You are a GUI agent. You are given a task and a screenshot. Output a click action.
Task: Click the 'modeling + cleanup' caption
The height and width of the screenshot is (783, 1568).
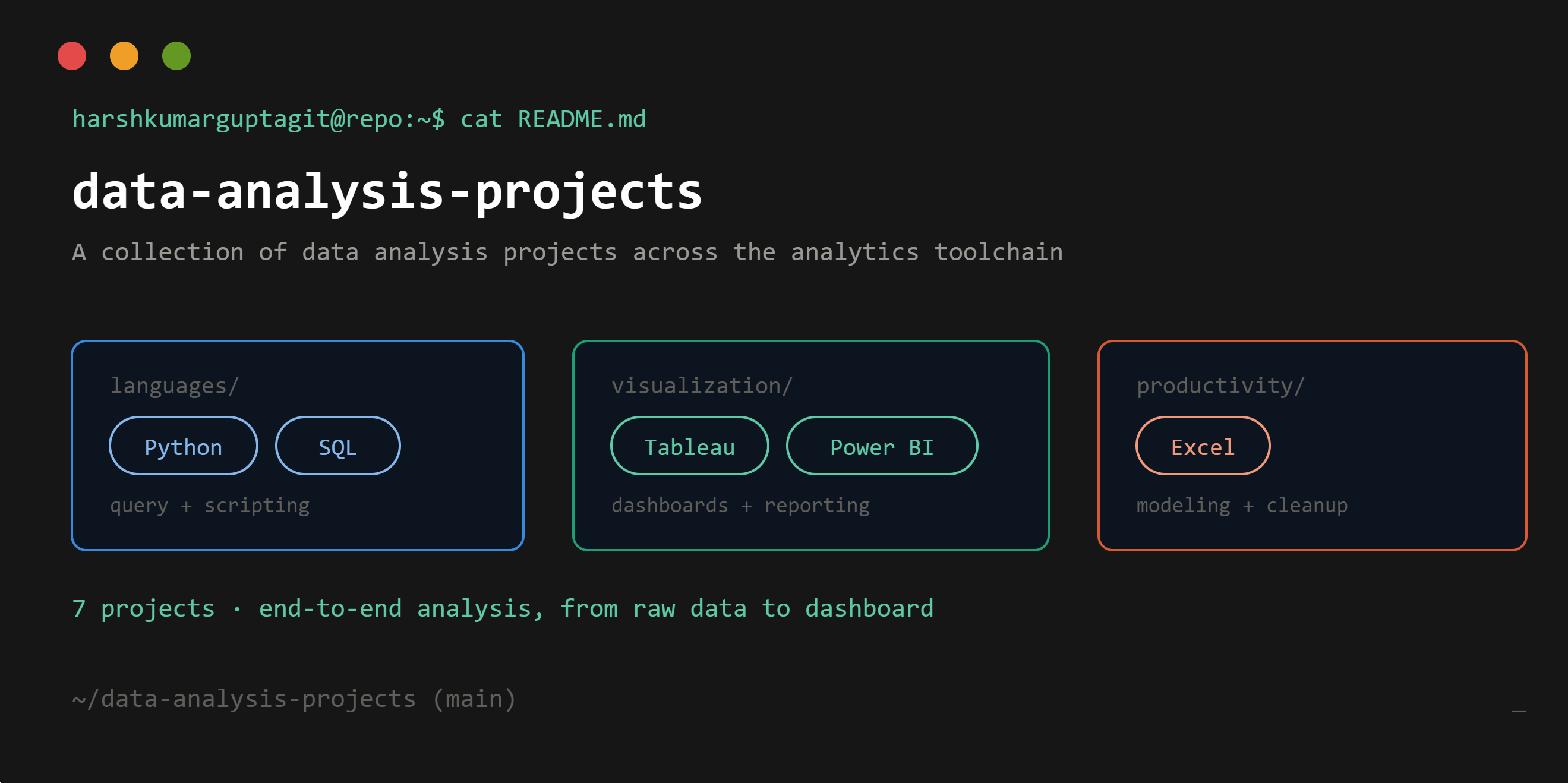click(x=1242, y=506)
